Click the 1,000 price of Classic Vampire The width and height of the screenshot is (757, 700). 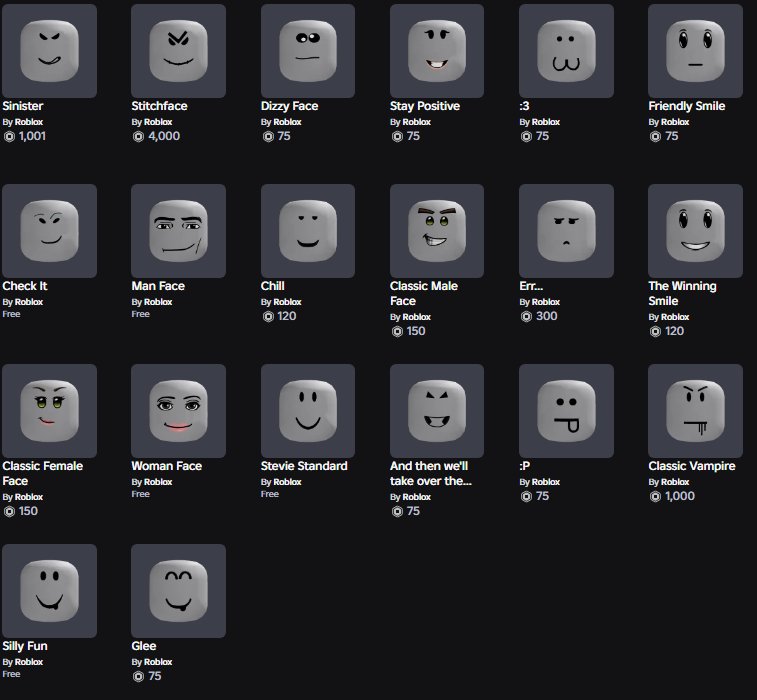(x=680, y=496)
